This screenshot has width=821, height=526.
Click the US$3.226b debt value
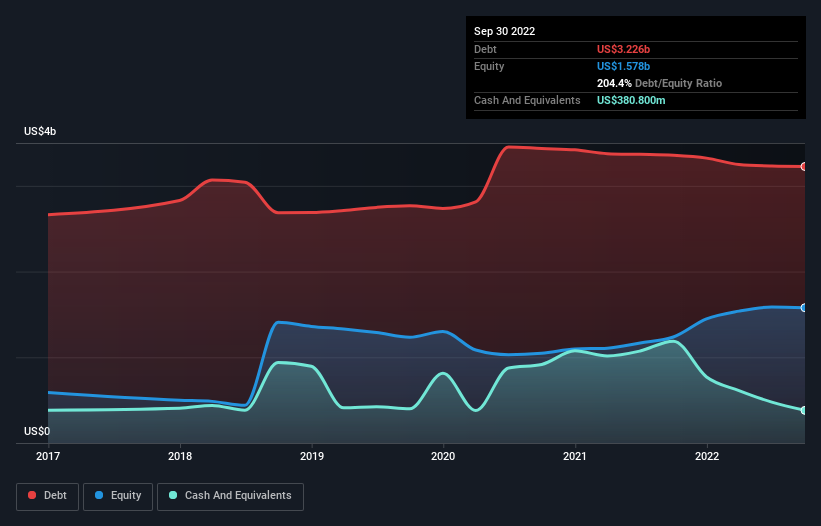[623, 49]
